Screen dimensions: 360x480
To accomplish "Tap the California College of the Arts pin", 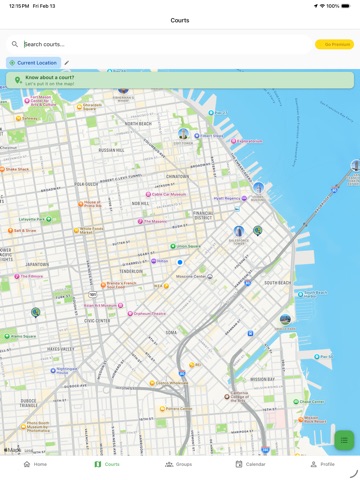I will point(226,397).
